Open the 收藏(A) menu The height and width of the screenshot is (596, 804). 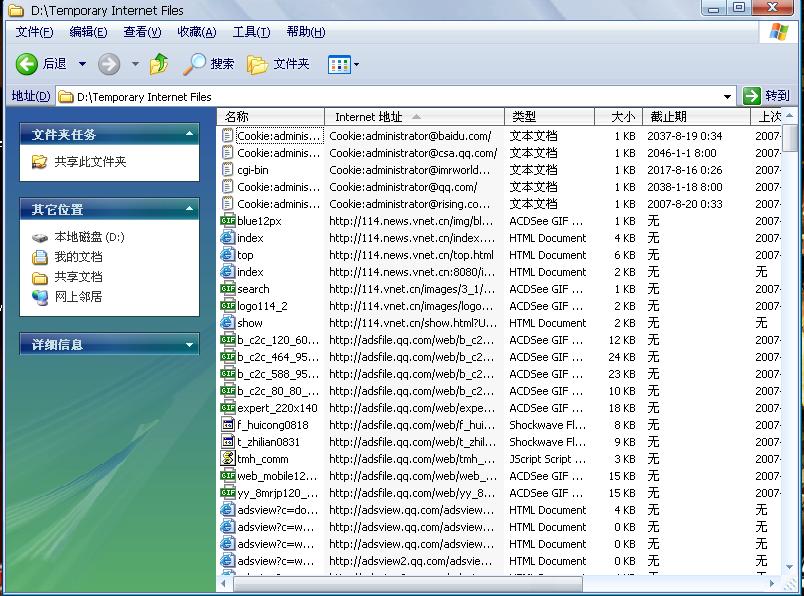pos(196,32)
